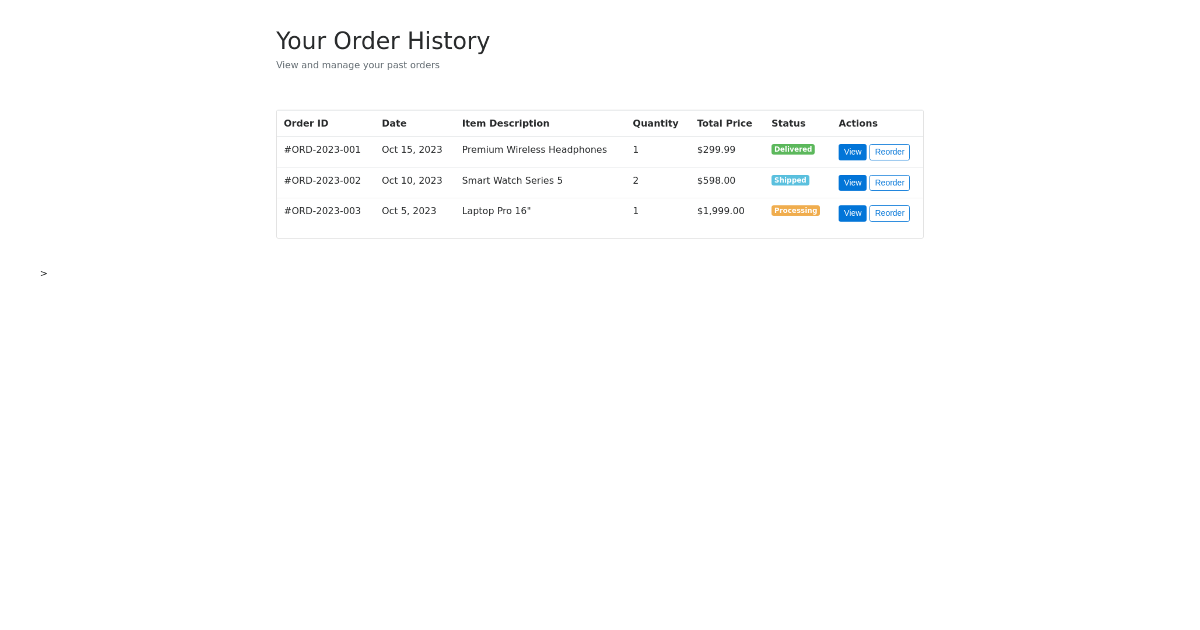Open the View action for the Laptop Pro order
Image resolution: width=1200 pixels, height=630 pixels.
[x=852, y=213]
